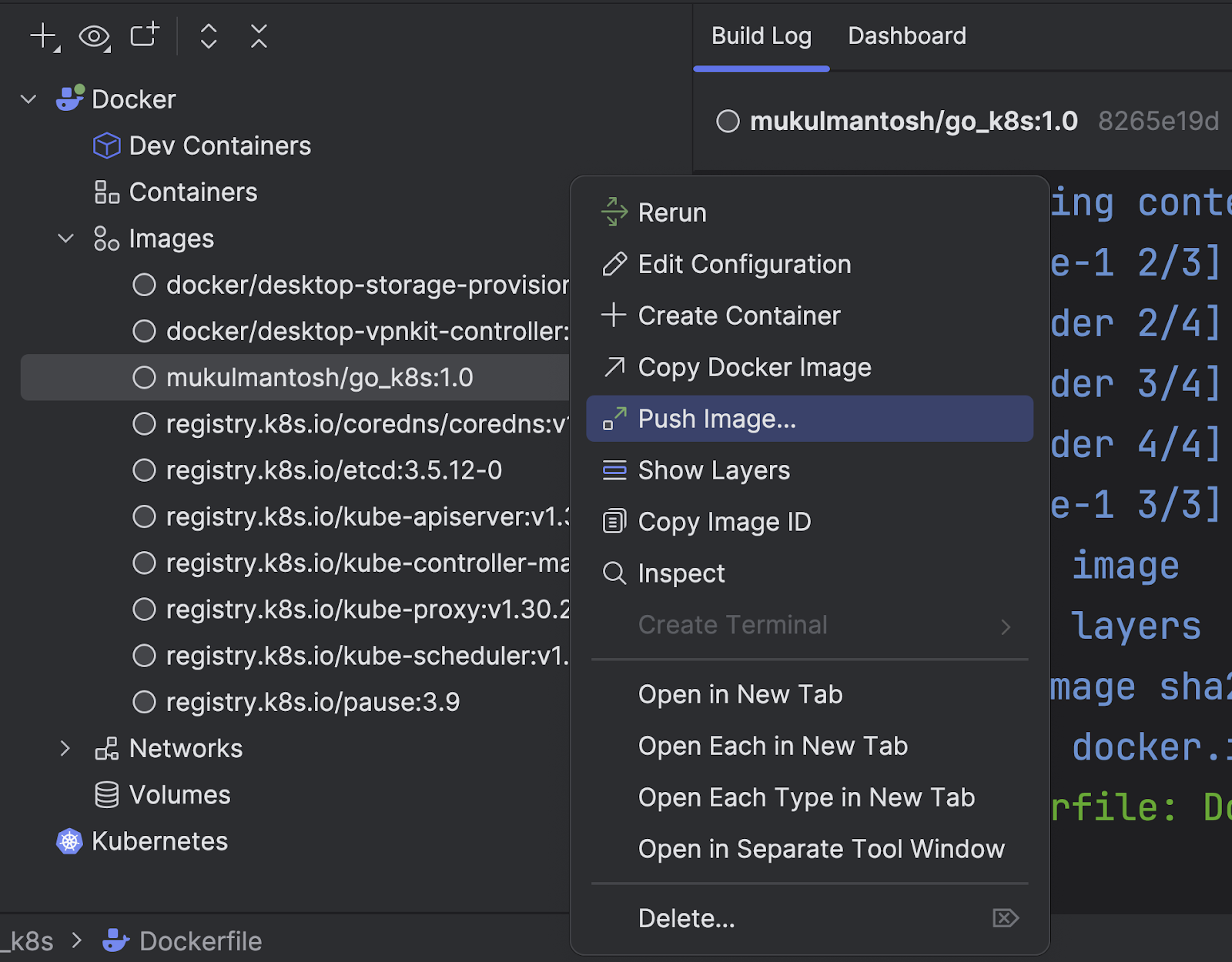Select the Containers tree item
The image size is (1232, 962).
193,192
